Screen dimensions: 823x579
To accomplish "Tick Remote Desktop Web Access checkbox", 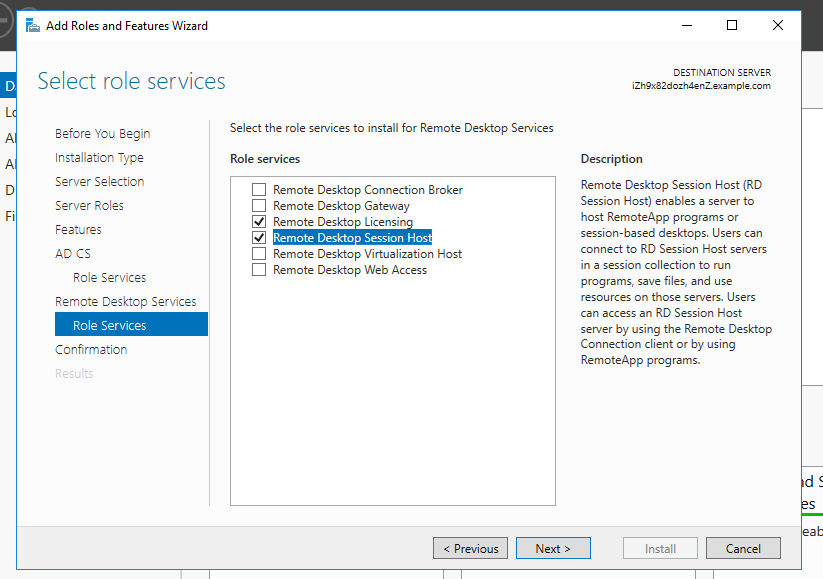I will [x=259, y=269].
